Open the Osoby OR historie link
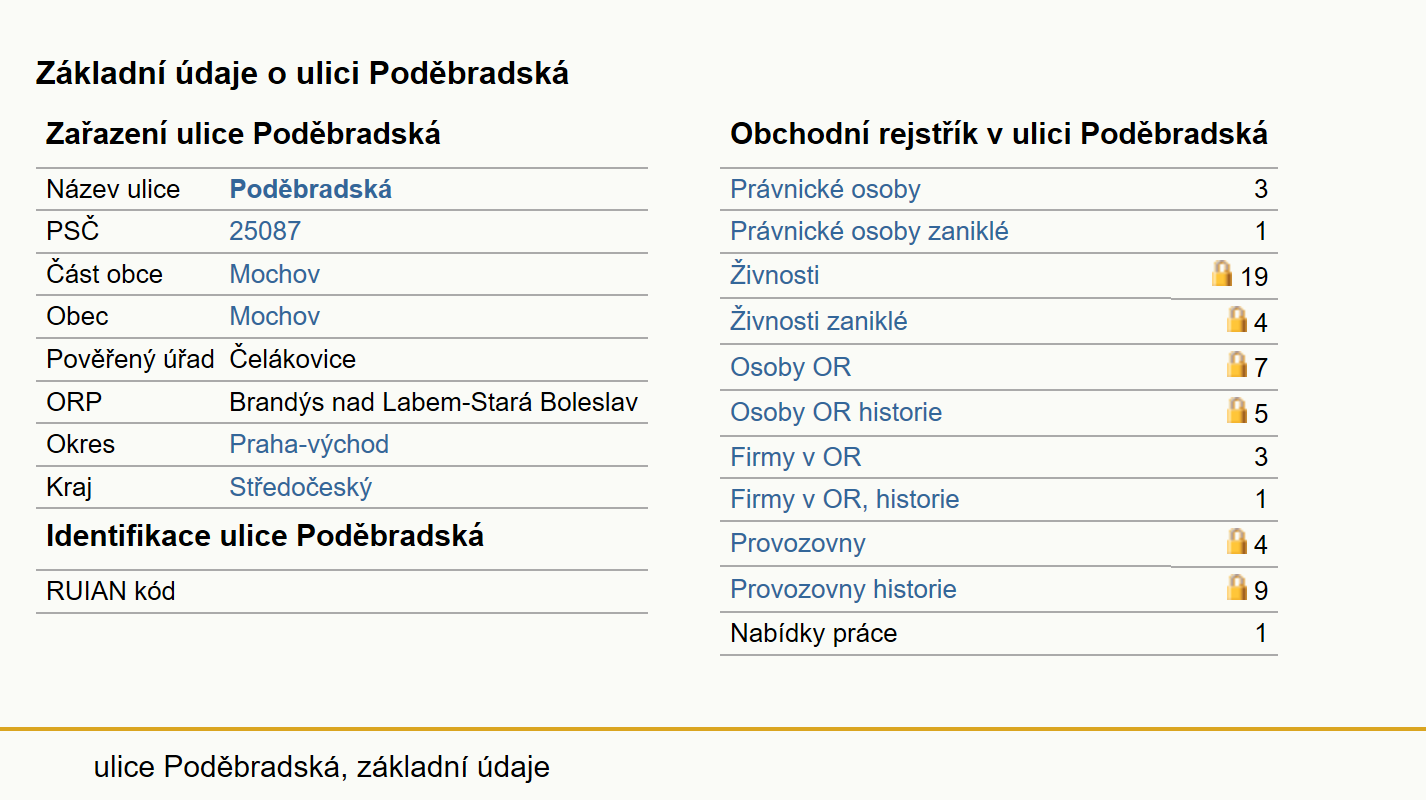Image resolution: width=1426 pixels, height=800 pixels. click(x=836, y=412)
